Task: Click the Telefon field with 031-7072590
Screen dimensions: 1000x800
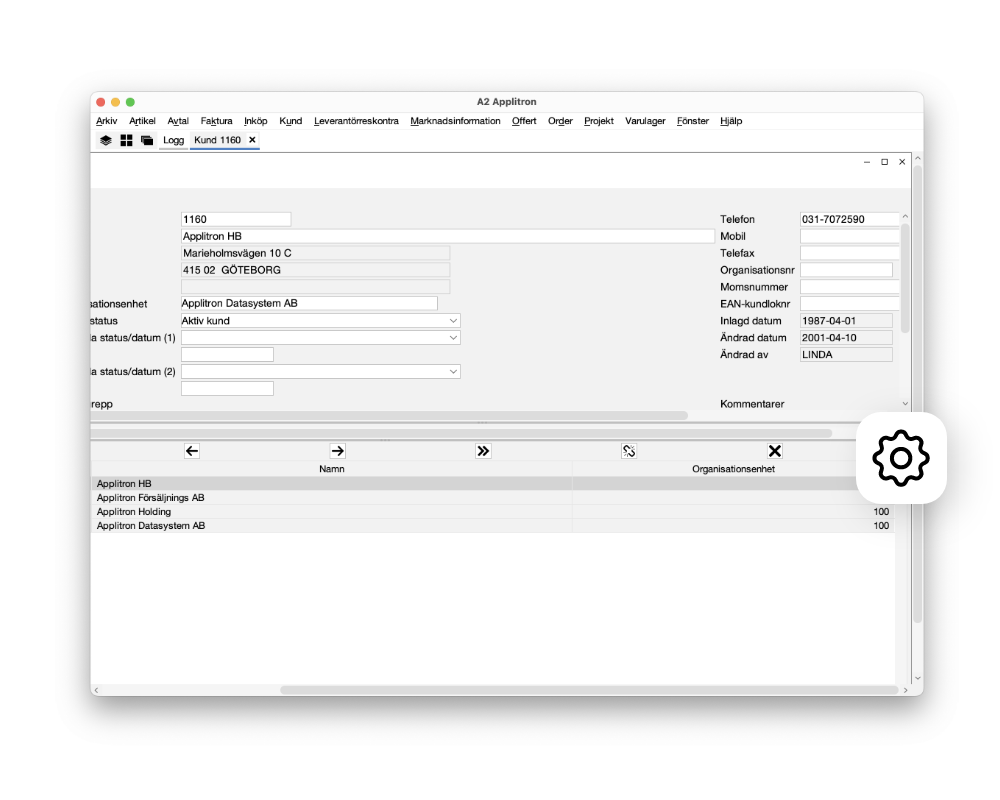Action: pyautogui.click(x=849, y=219)
